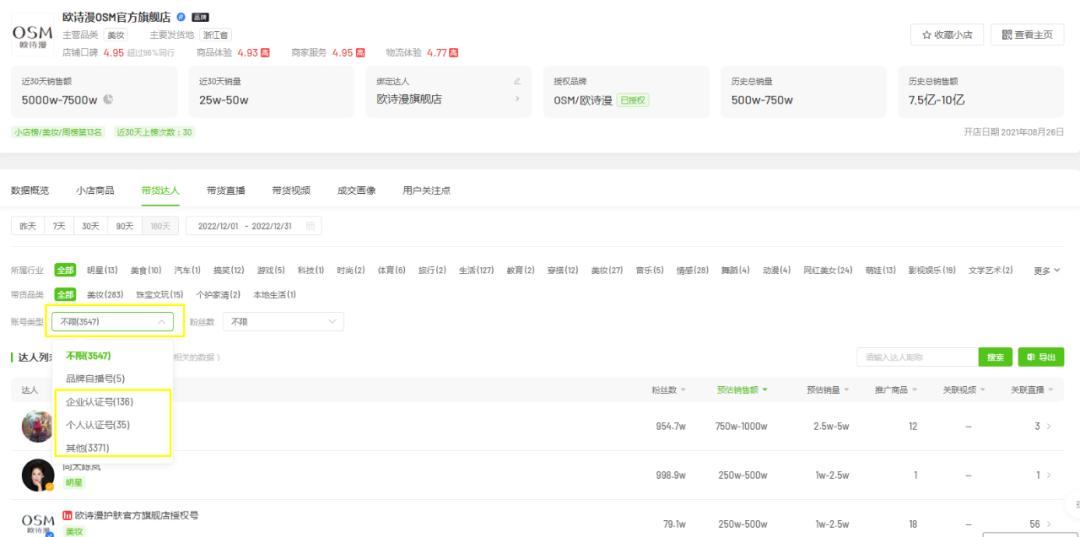Viewport: 1080px width, 537px height.
Task: Click the arrow at end of first row
Action: tap(1048, 427)
